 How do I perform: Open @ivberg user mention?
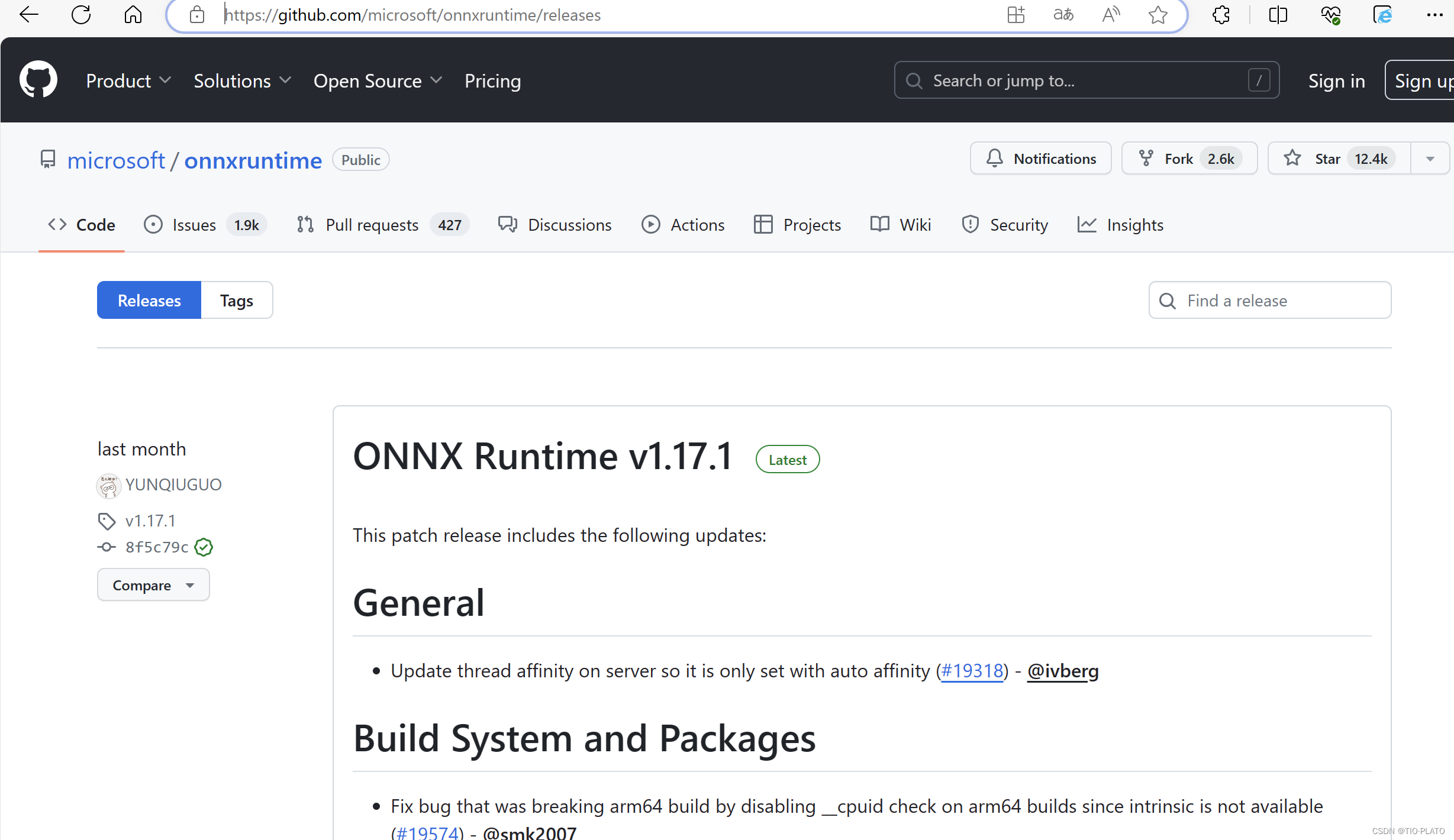coord(1063,671)
